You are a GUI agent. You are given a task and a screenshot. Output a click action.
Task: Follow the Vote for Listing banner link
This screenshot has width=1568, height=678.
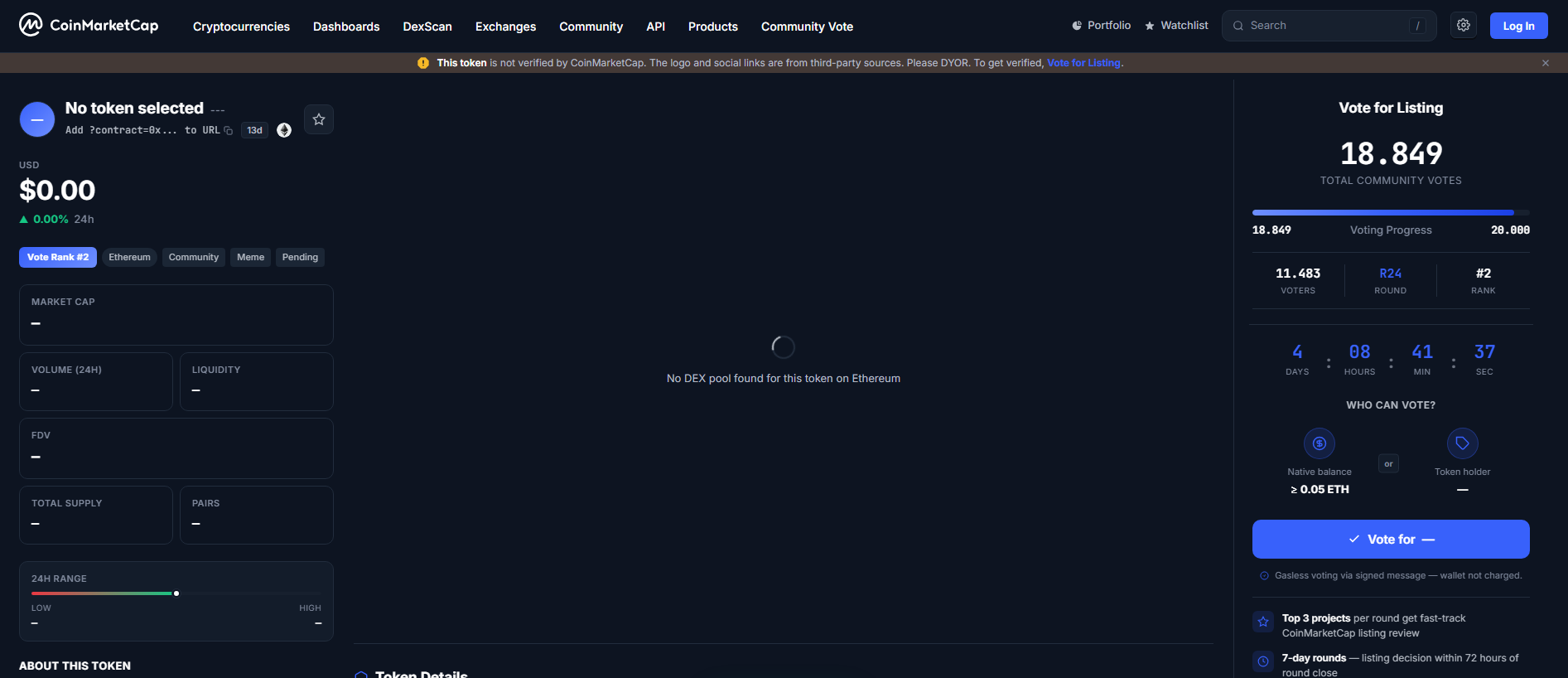click(x=1083, y=63)
